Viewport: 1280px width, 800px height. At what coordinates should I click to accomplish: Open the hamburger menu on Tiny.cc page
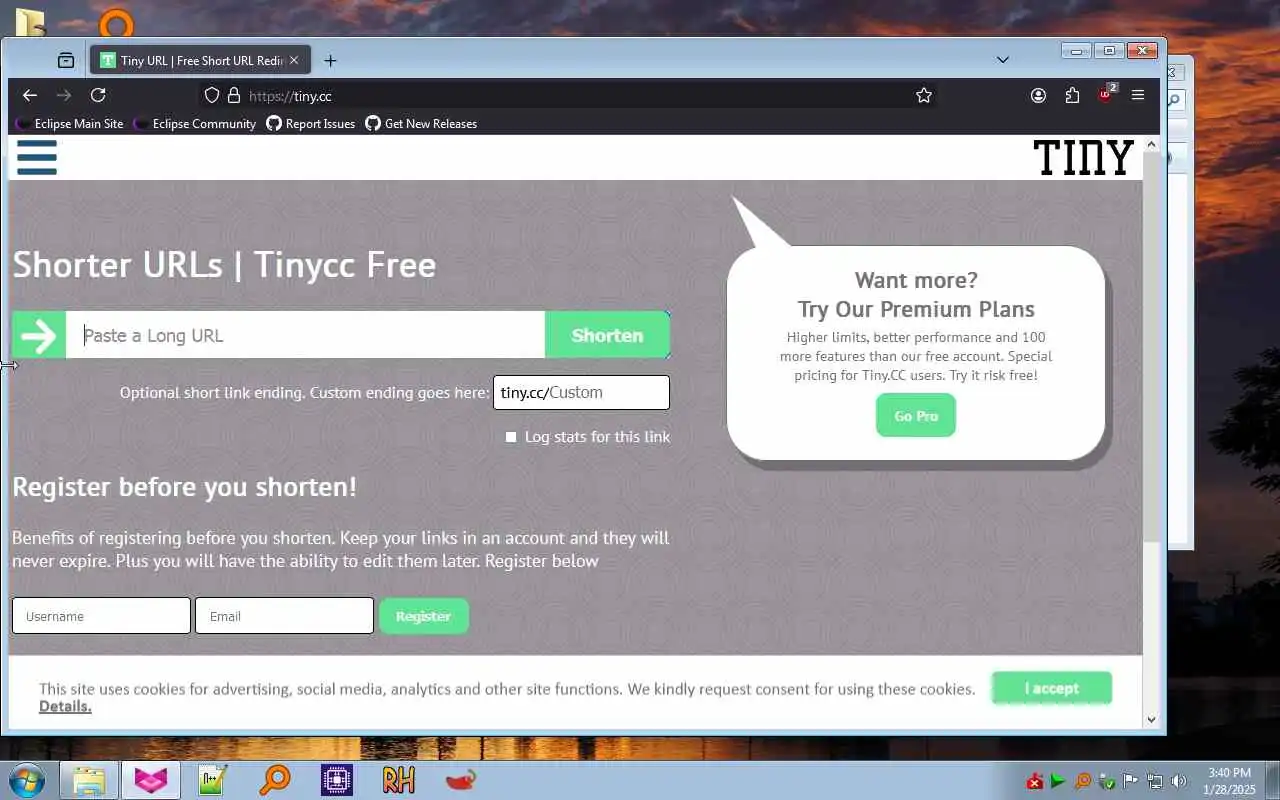coord(37,157)
